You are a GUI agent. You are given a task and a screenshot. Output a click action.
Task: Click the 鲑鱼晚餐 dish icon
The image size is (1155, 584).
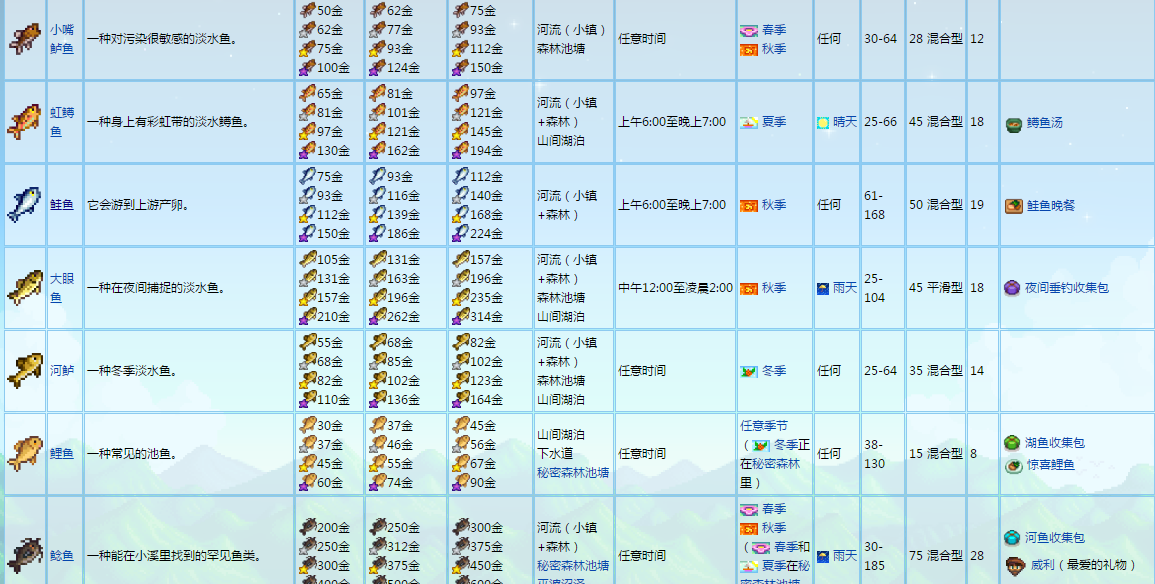point(1014,205)
